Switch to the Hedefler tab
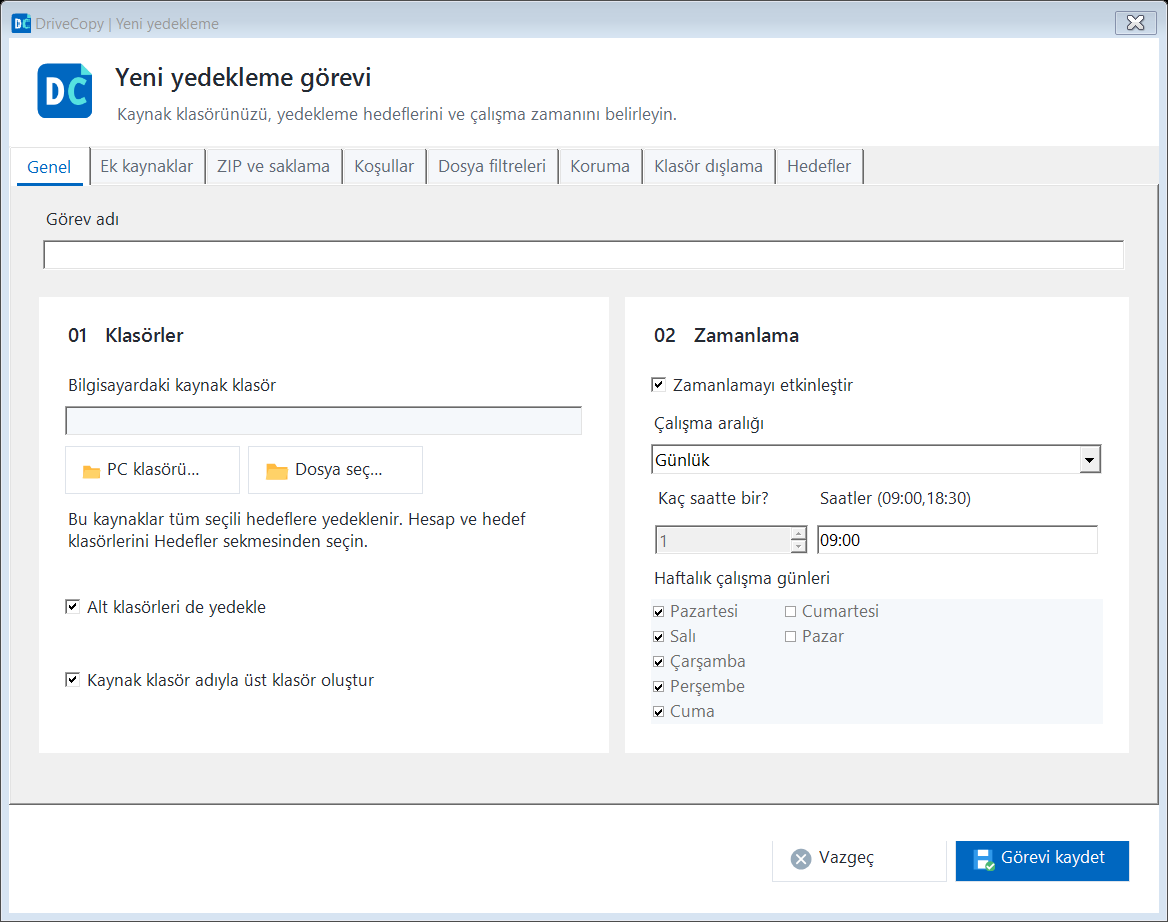The image size is (1168, 922). click(x=819, y=166)
